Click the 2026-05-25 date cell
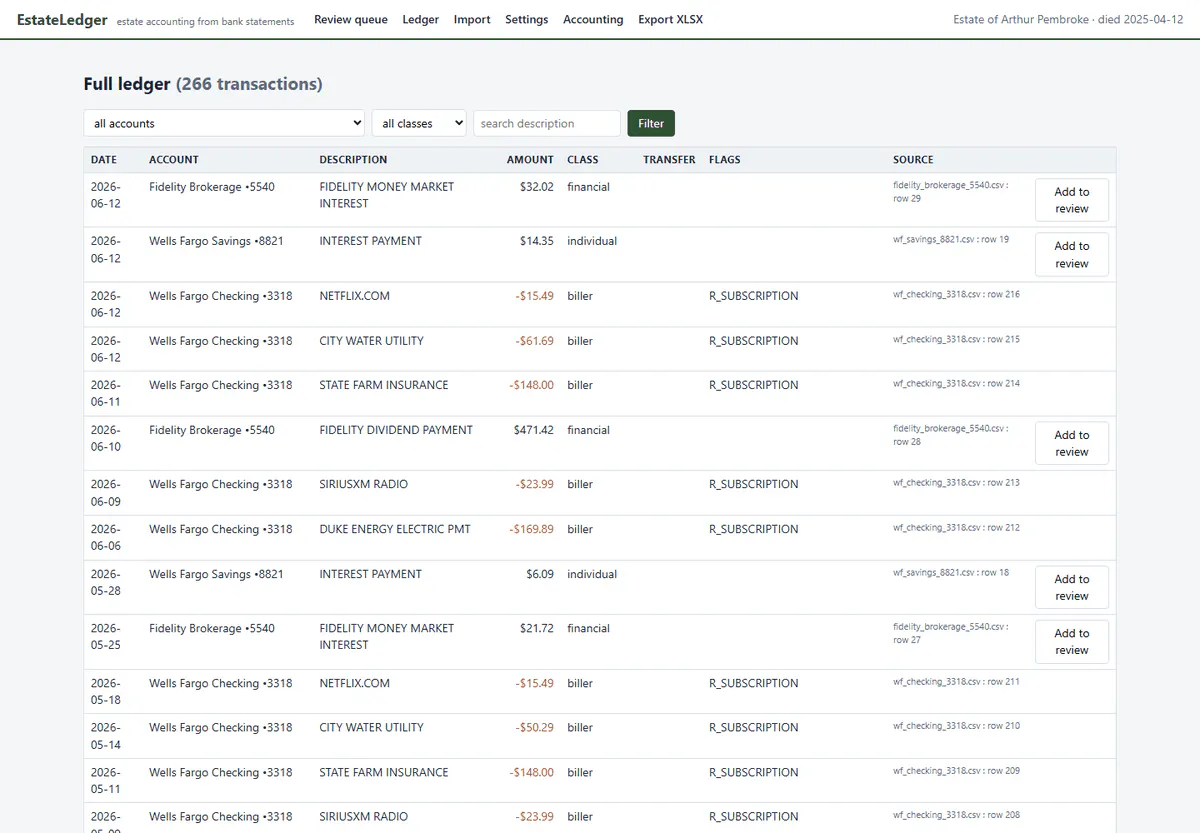This screenshot has width=1200, height=833. tap(106, 636)
